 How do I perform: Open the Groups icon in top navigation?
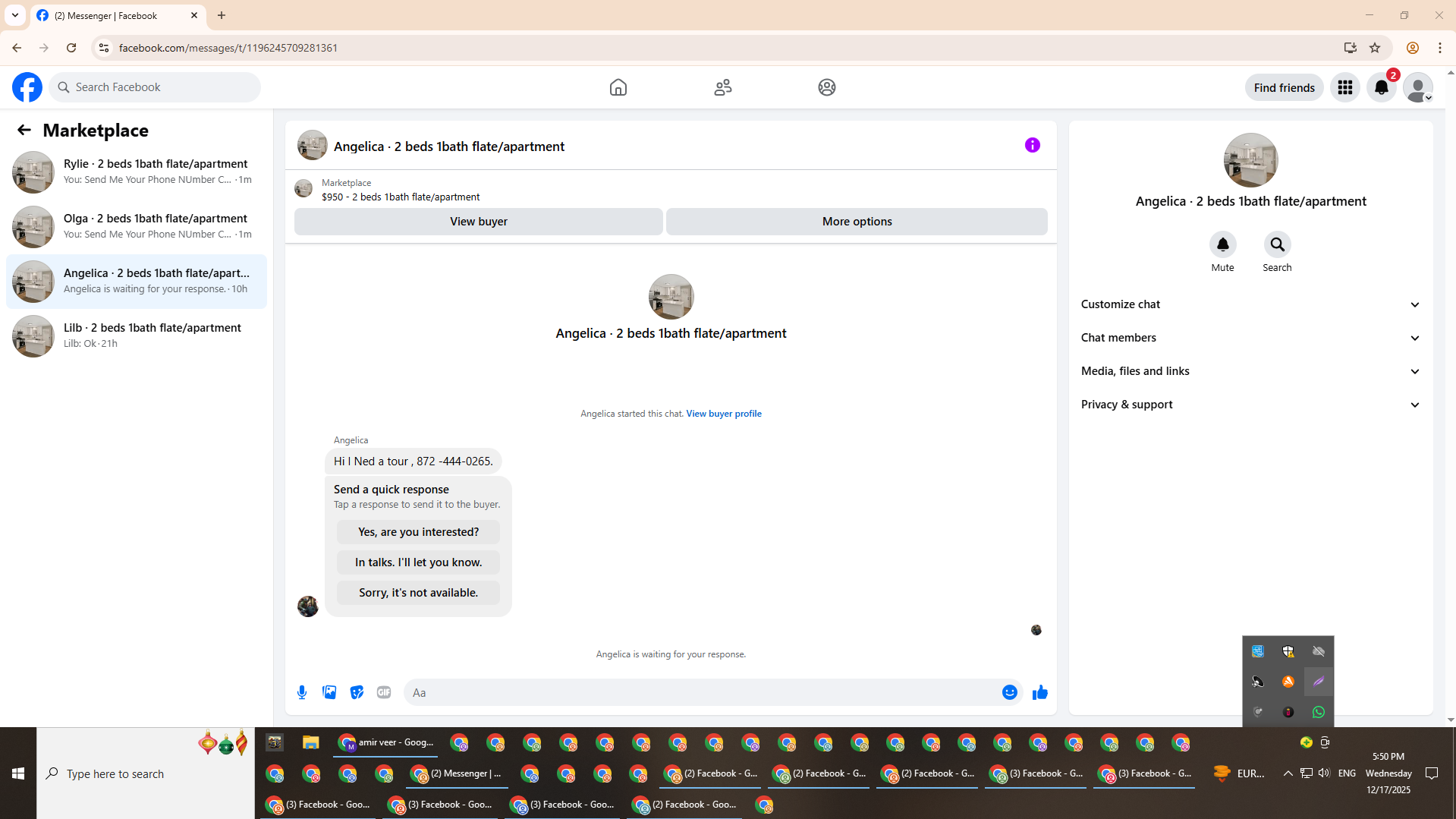827,87
